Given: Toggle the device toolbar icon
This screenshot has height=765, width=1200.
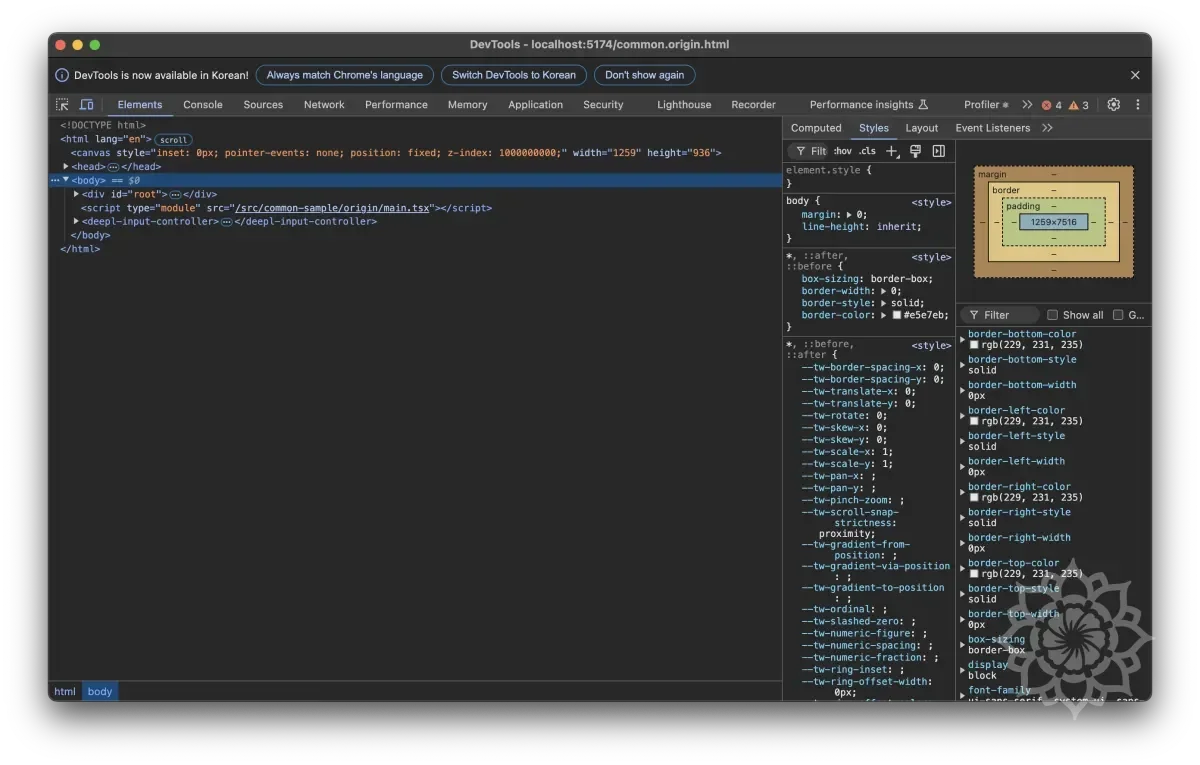Looking at the screenshot, I should tap(87, 105).
